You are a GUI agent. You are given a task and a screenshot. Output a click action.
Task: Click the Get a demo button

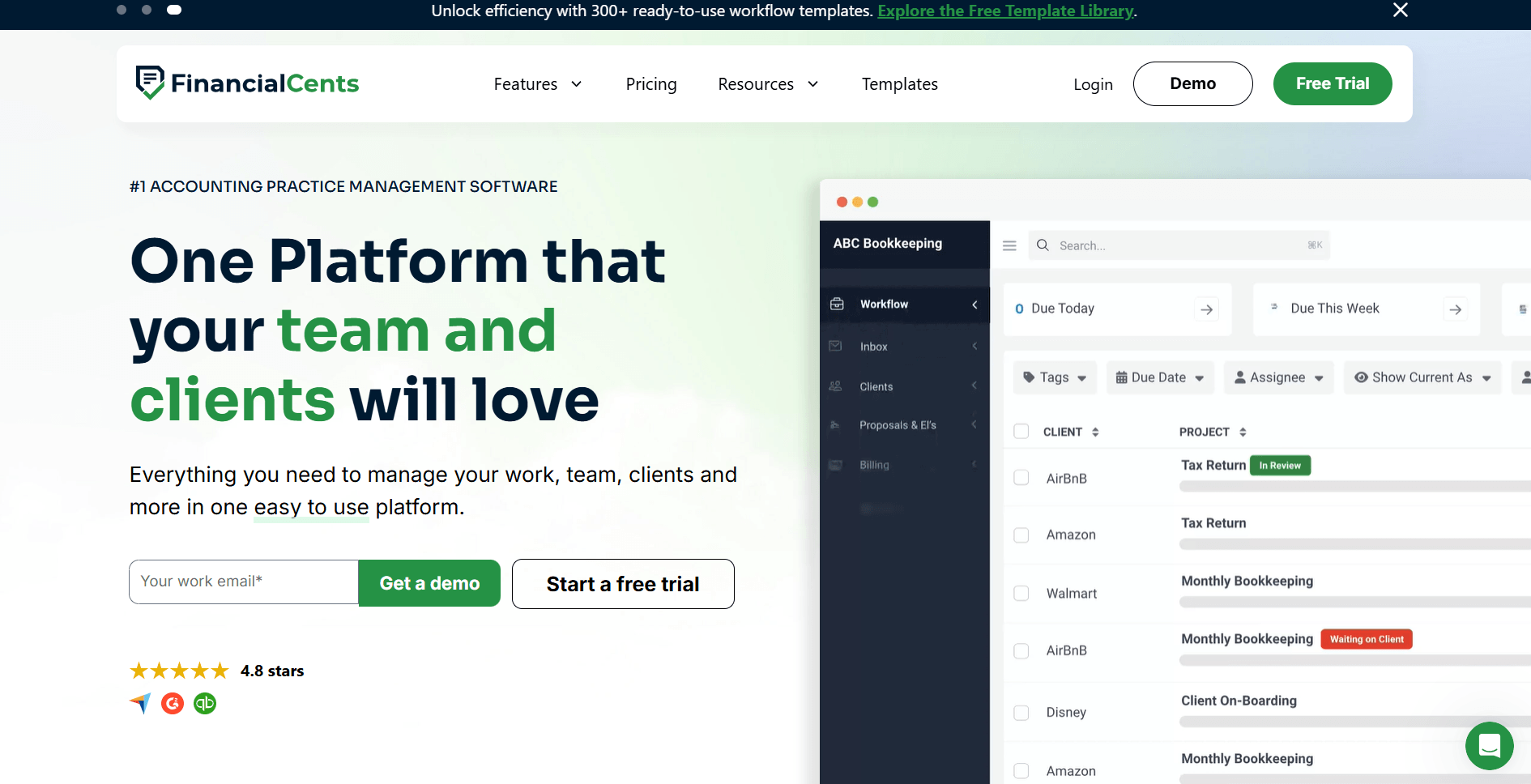pyautogui.click(x=429, y=583)
